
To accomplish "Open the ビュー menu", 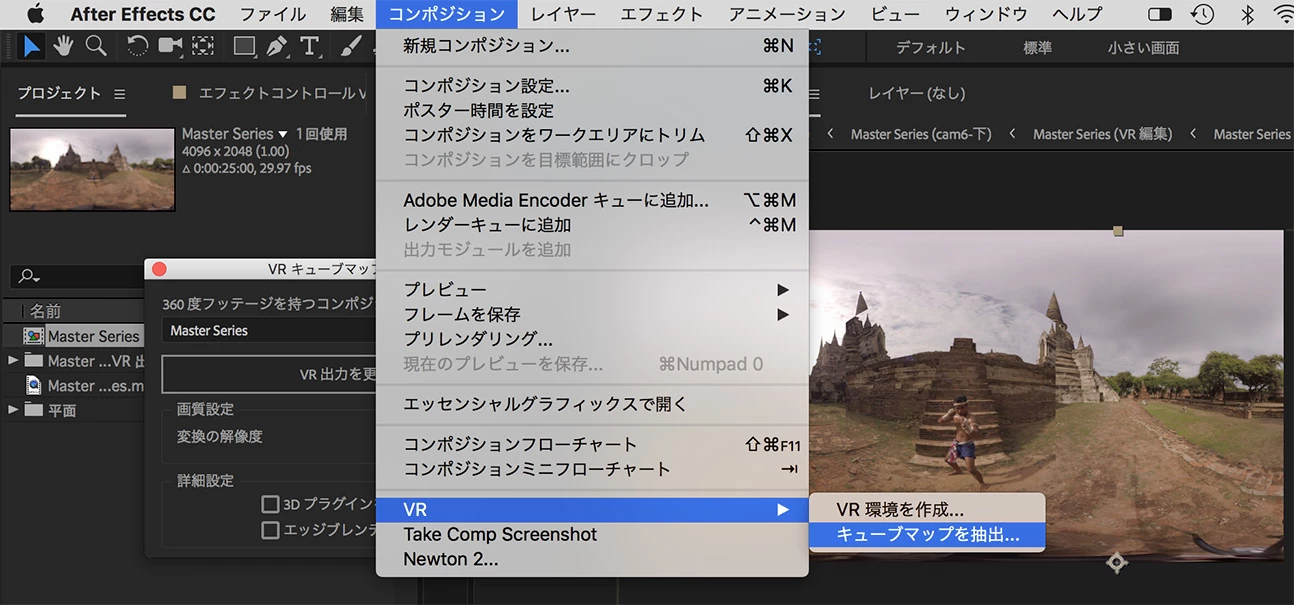I will pyautogui.click(x=896, y=14).
